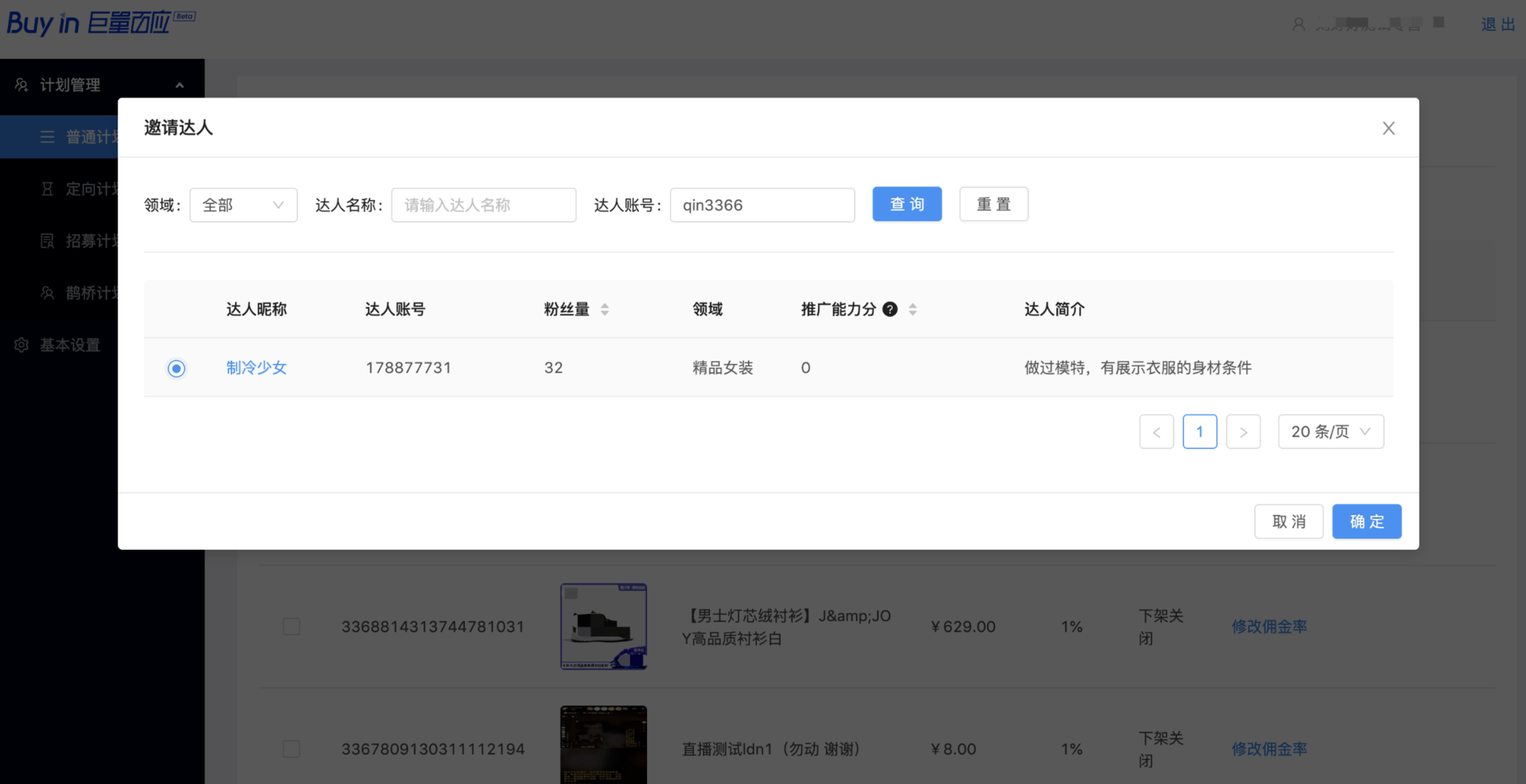Screen dimensions: 1526x784
Task: Sort by 推广能力分 using the sort arrows
Action: point(912,309)
